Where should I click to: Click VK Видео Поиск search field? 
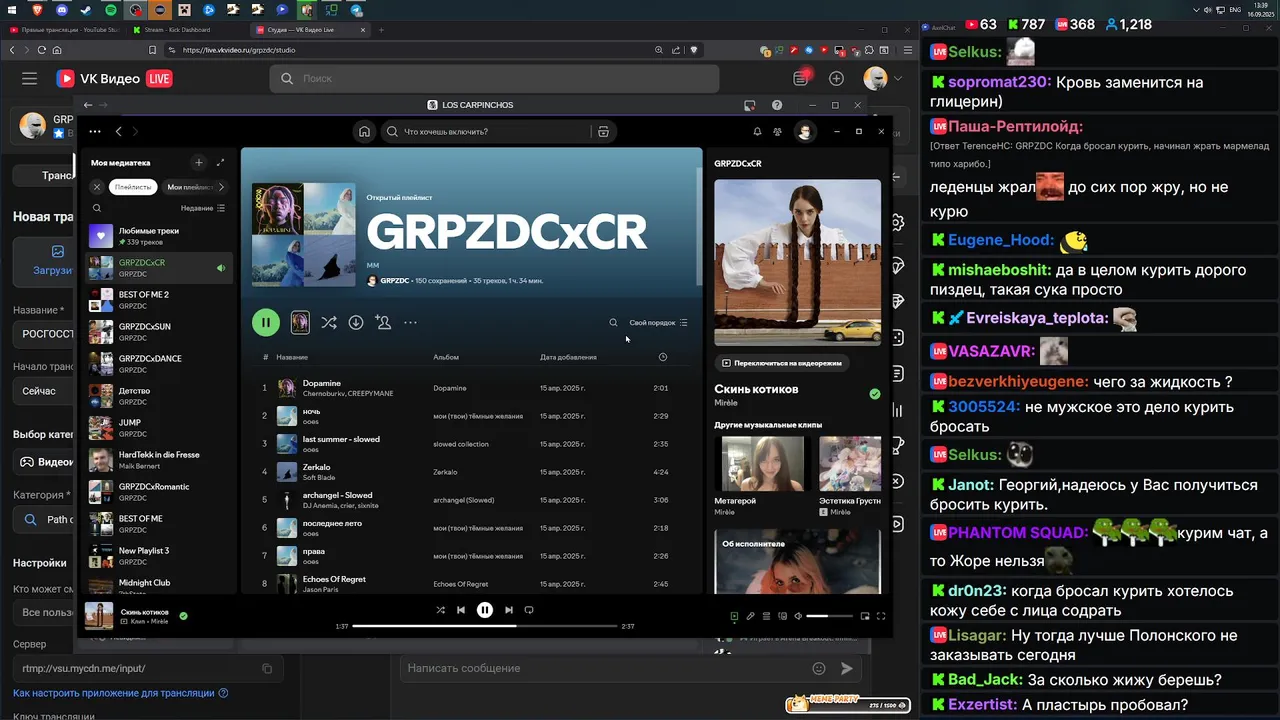click(494, 79)
